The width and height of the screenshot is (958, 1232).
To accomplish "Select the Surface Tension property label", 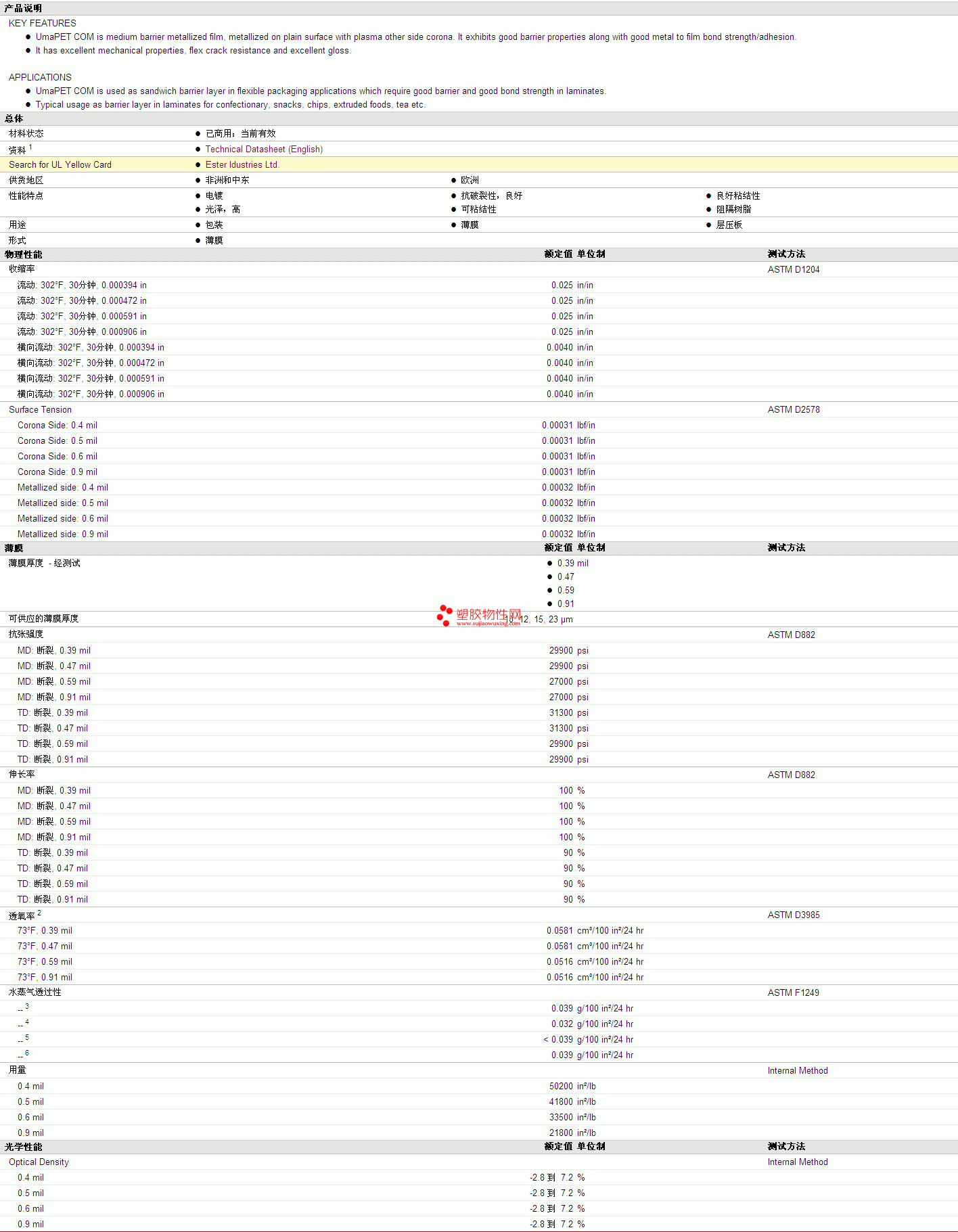I will [x=40, y=409].
